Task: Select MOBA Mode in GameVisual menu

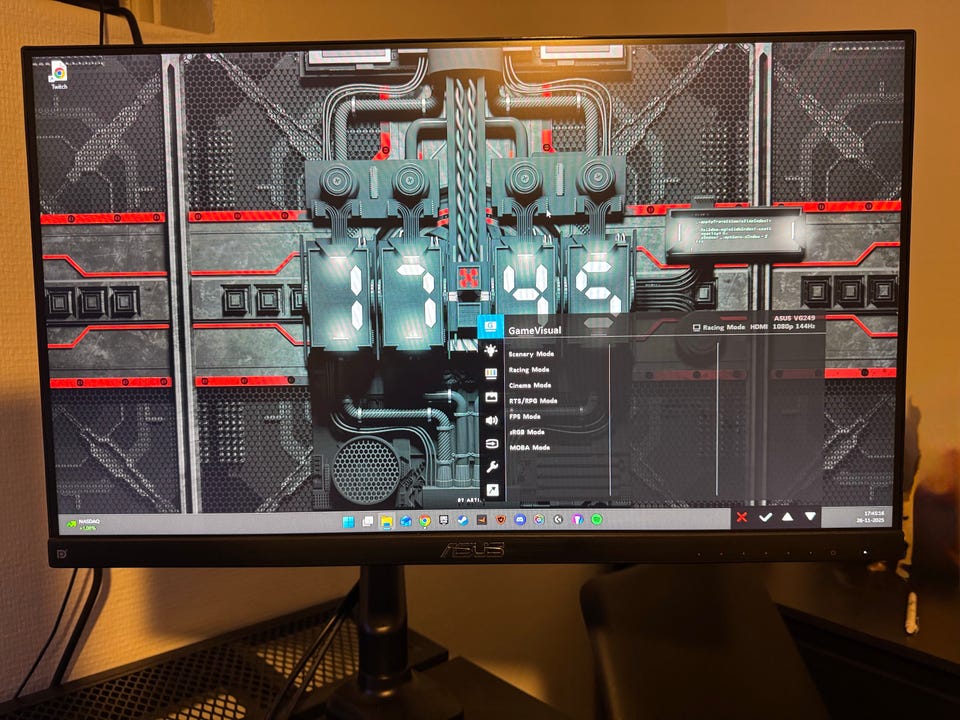Action: pyautogui.click(x=530, y=448)
